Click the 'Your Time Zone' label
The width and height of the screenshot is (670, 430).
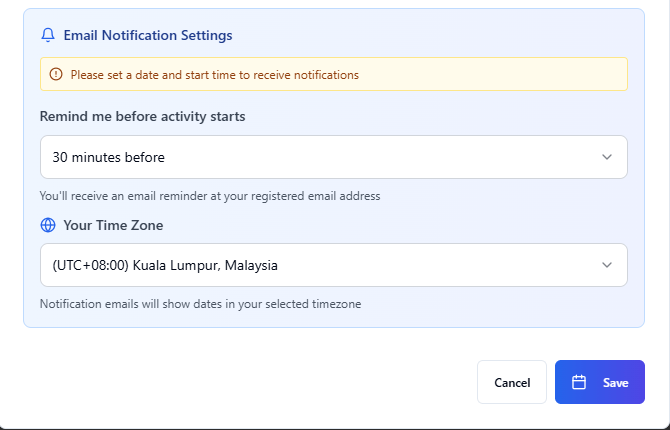(113, 225)
